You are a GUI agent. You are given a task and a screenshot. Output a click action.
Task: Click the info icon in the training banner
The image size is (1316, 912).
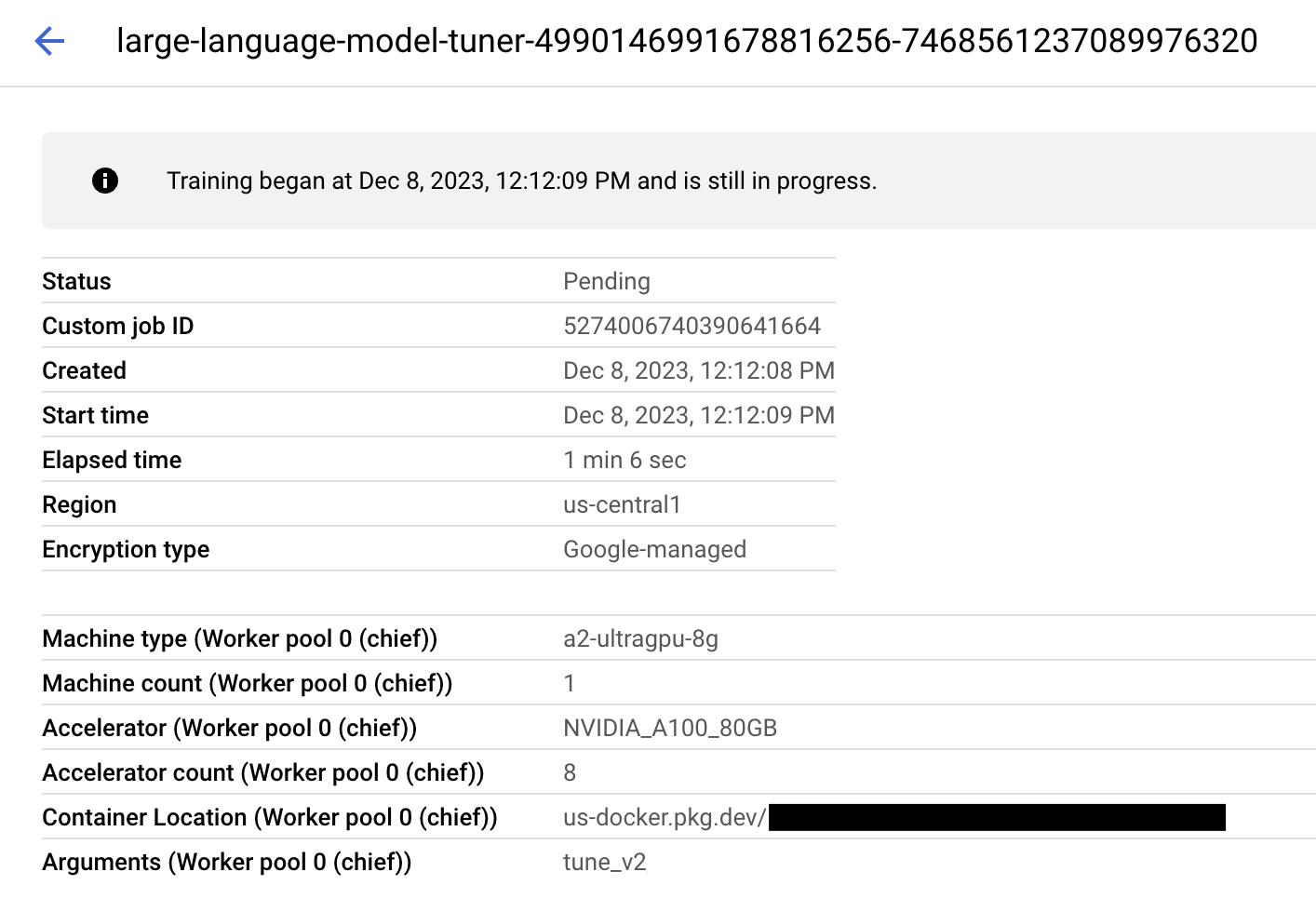tap(105, 181)
